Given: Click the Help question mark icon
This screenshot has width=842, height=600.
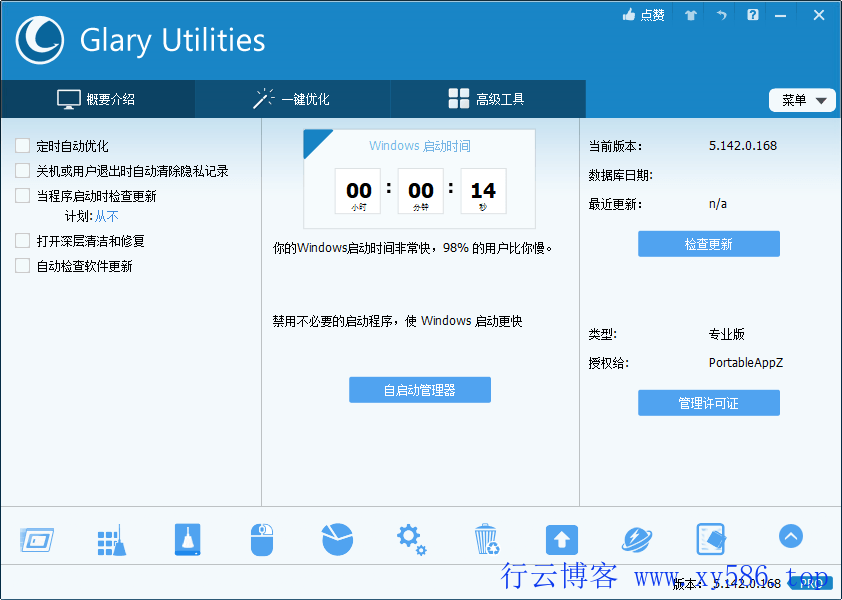Looking at the screenshot, I should [752, 15].
